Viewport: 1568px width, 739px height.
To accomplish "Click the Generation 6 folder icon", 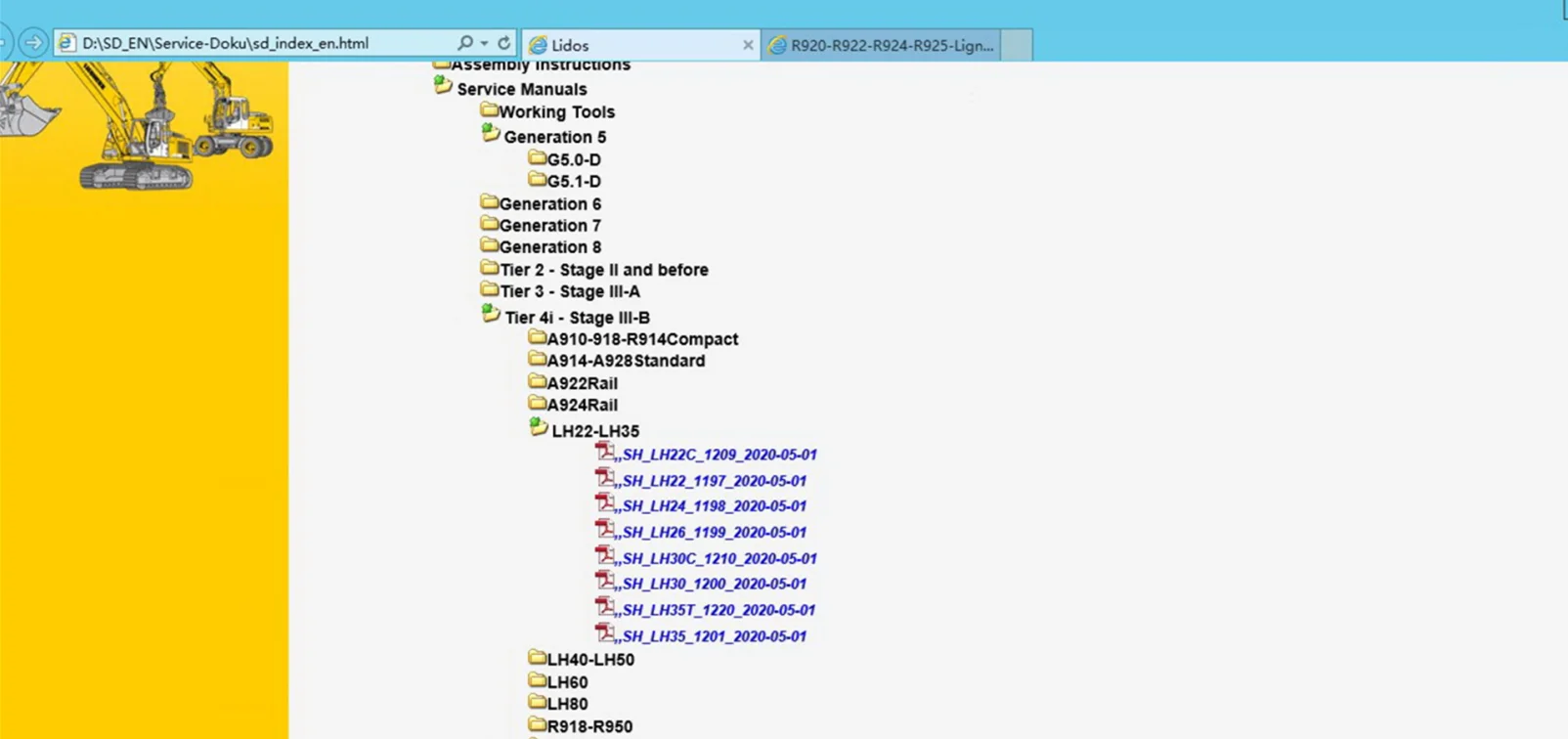I will click(x=489, y=201).
